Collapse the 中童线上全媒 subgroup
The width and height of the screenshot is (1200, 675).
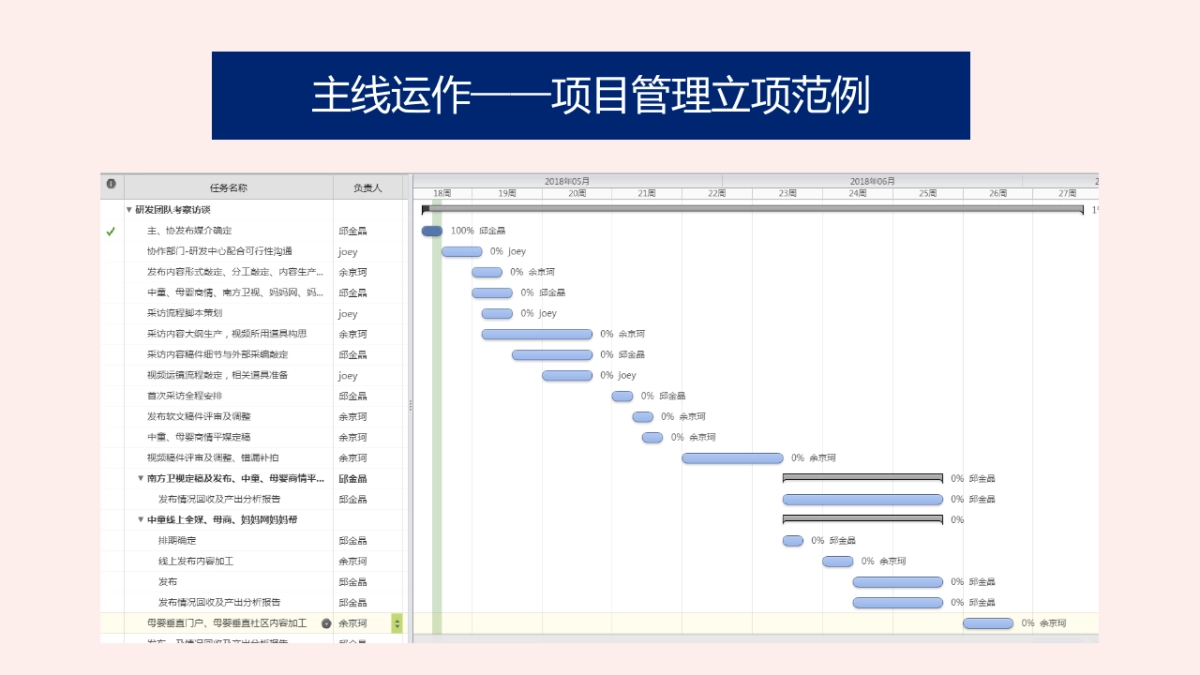tap(141, 520)
